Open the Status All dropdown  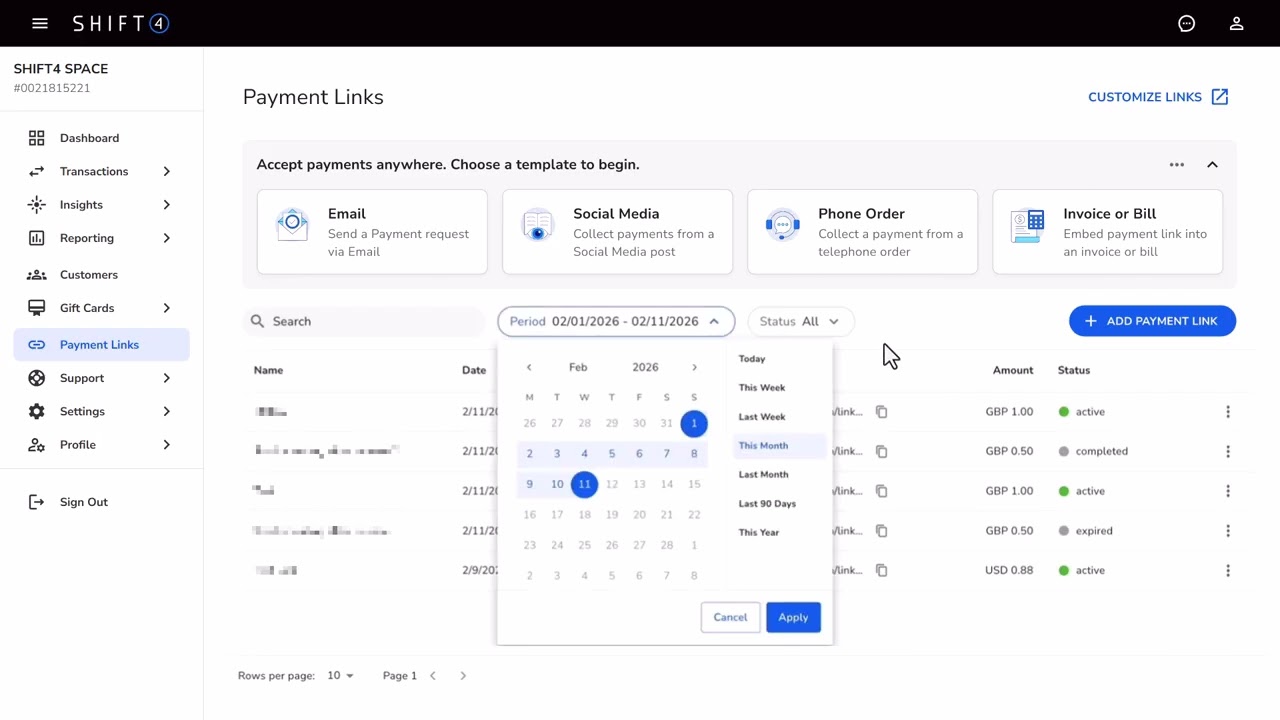coord(800,321)
